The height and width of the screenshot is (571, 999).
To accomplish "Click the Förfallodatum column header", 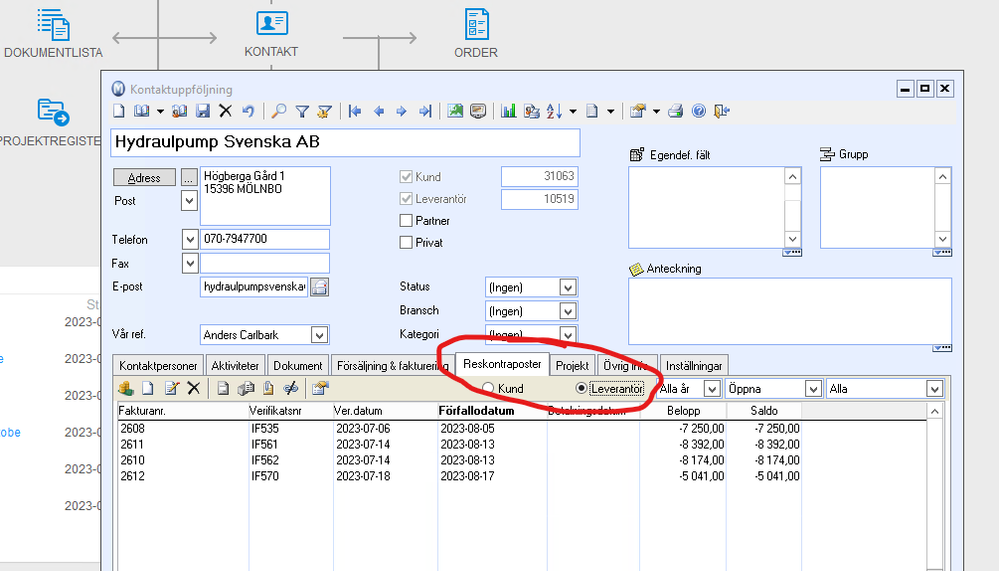I will 476,411.
